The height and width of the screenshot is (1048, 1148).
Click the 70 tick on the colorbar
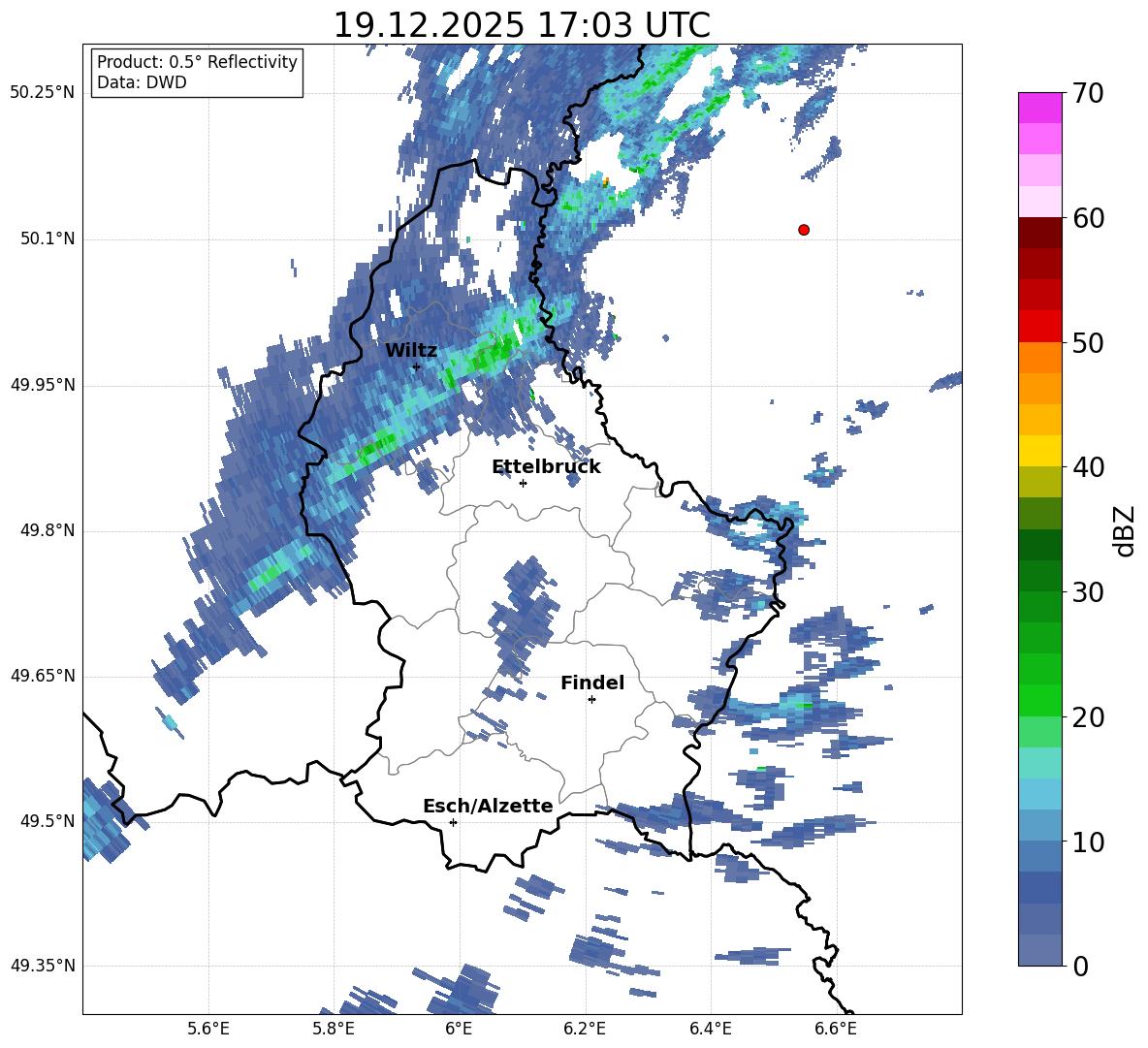coord(1088,94)
